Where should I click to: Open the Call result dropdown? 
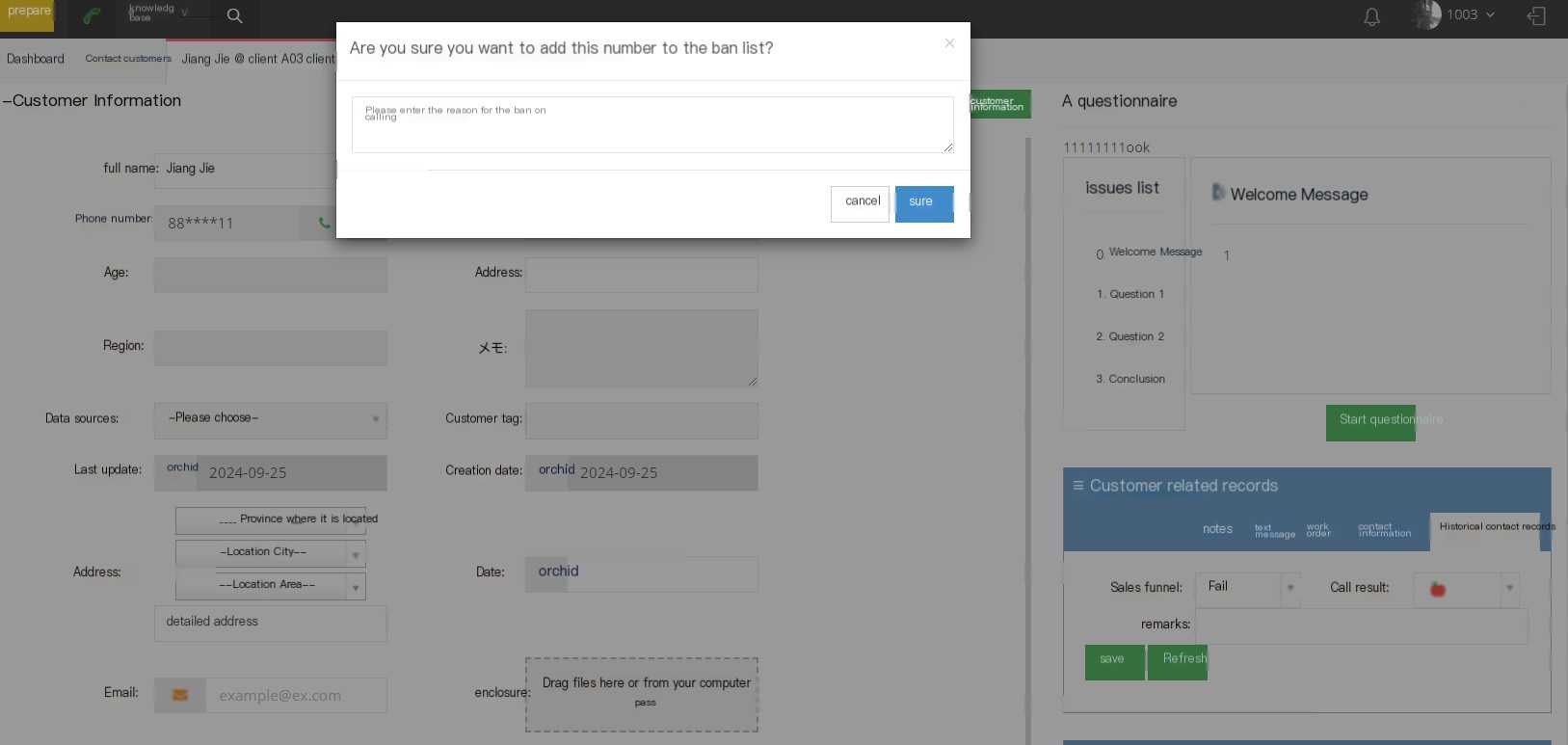[x=1466, y=588]
